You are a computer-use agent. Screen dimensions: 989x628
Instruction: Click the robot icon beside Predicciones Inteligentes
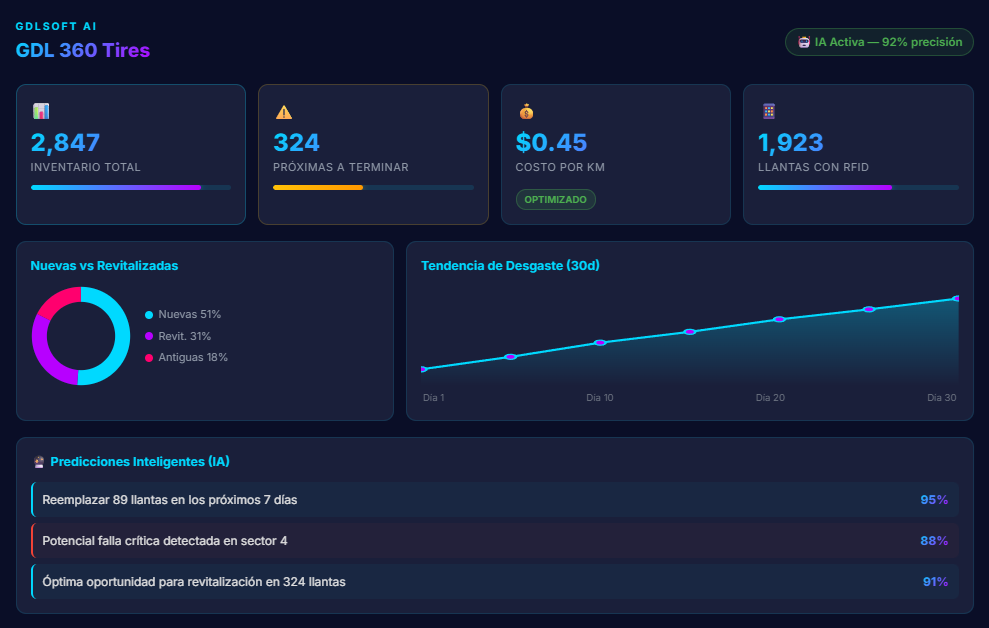(36, 461)
